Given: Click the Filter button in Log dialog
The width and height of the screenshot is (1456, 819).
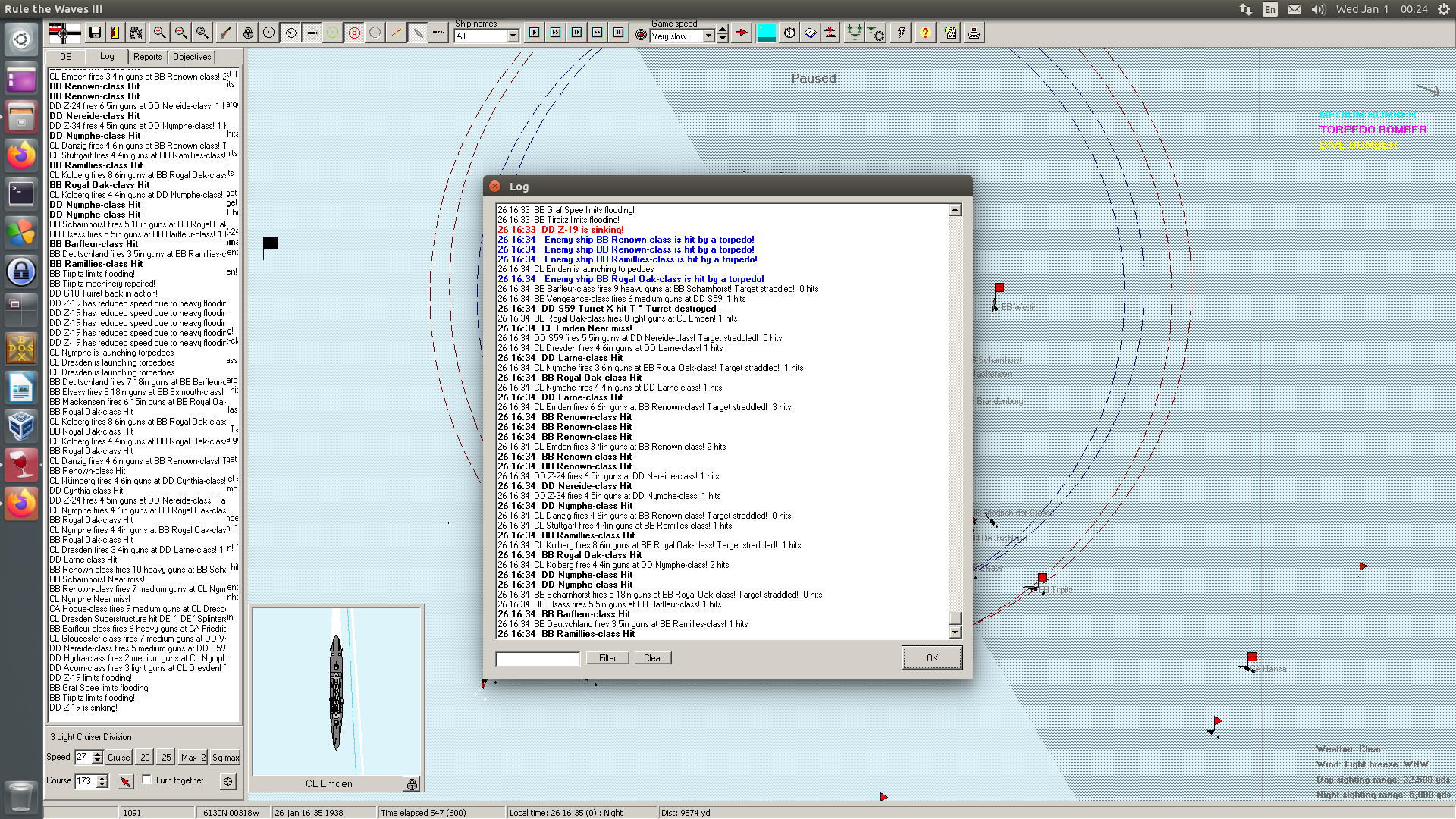Looking at the screenshot, I should pos(607,658).
